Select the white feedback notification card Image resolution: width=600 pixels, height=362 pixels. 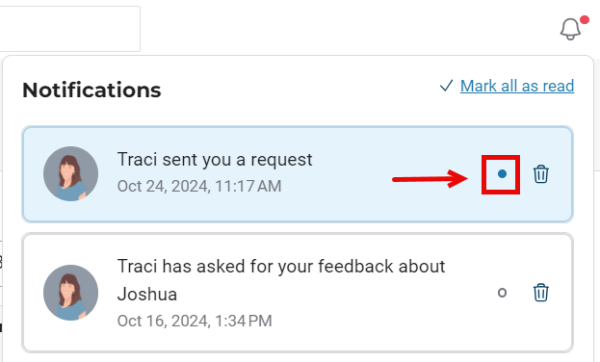(x=297, y=293)
